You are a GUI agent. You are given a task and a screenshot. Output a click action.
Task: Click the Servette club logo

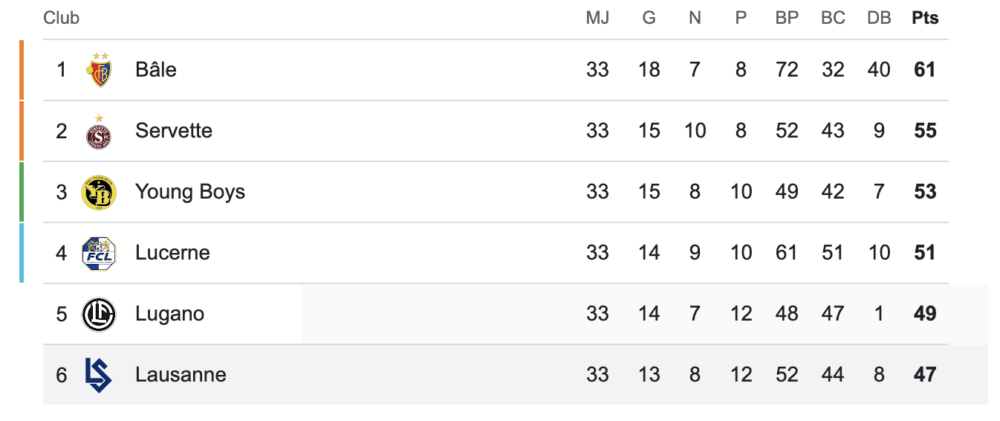[99, 131]
